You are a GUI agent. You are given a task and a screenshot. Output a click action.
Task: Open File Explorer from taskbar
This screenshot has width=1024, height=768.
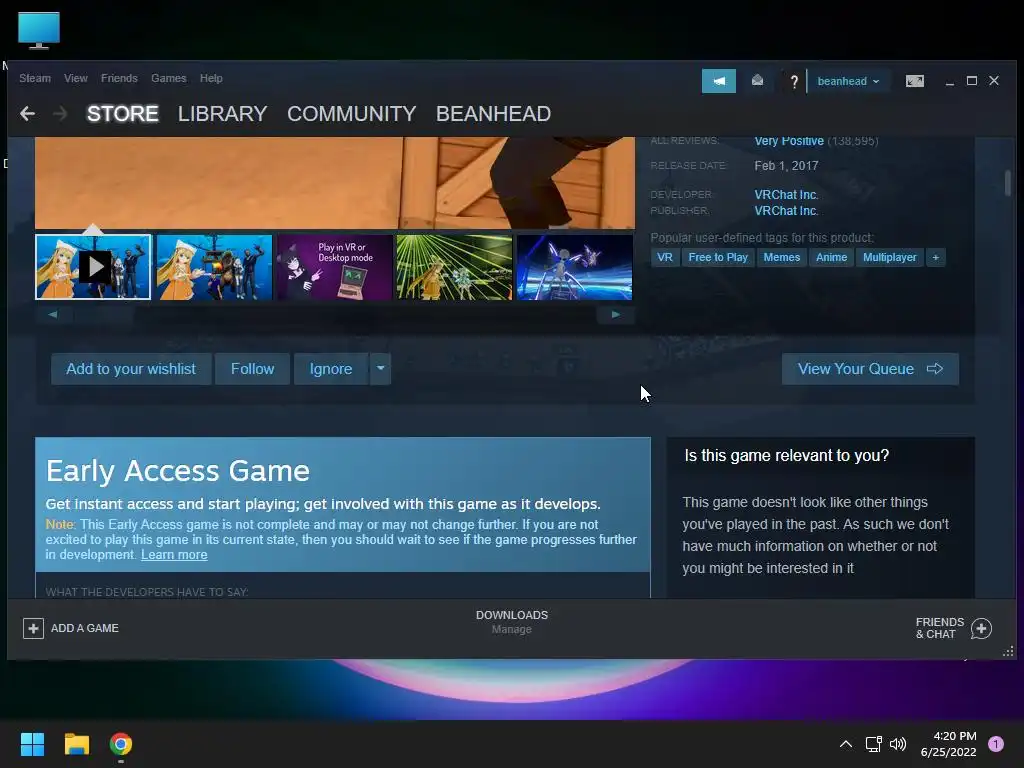point(76,744)
